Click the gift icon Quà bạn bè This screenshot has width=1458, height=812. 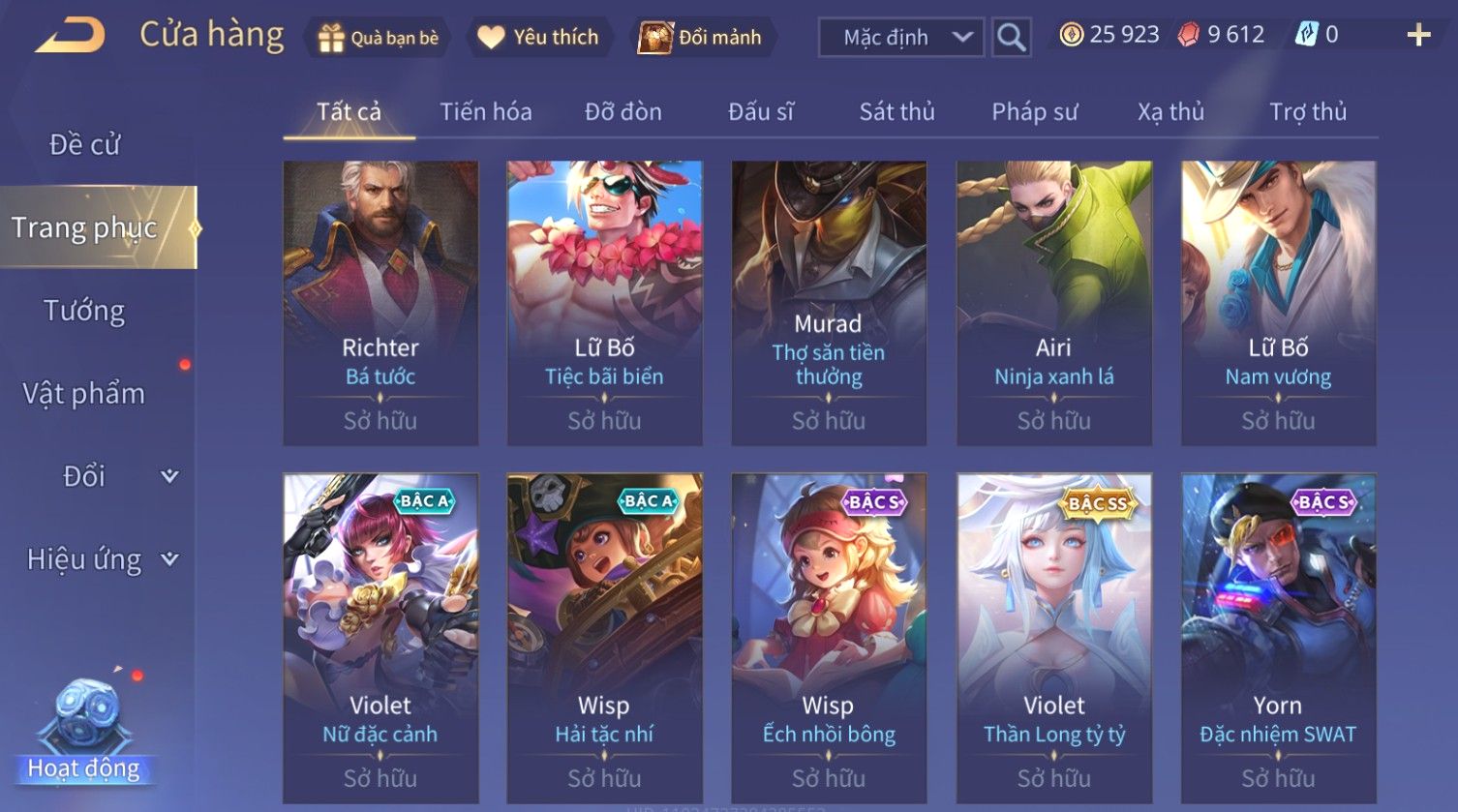tap(331, 38)
